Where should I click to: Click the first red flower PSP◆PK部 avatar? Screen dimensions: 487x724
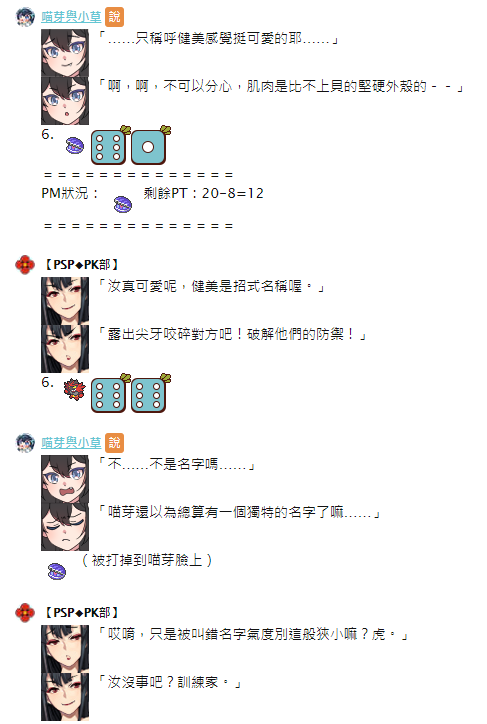[x=25, y=265]
